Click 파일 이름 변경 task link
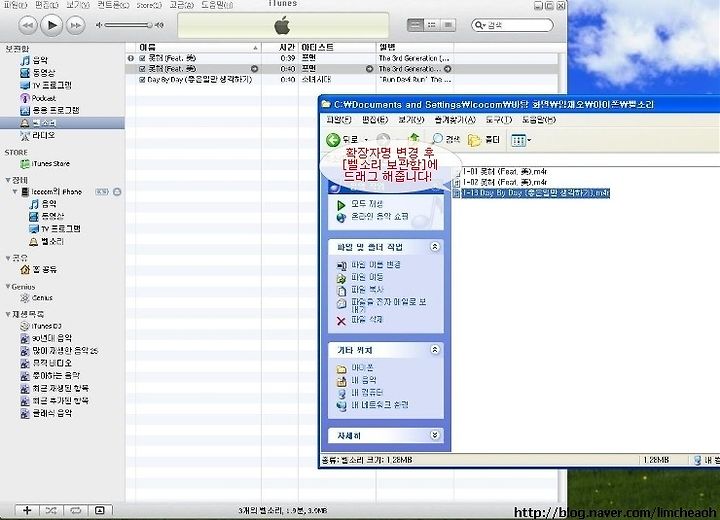The height and width of the screenshot is (520, 720). [376, 265]
